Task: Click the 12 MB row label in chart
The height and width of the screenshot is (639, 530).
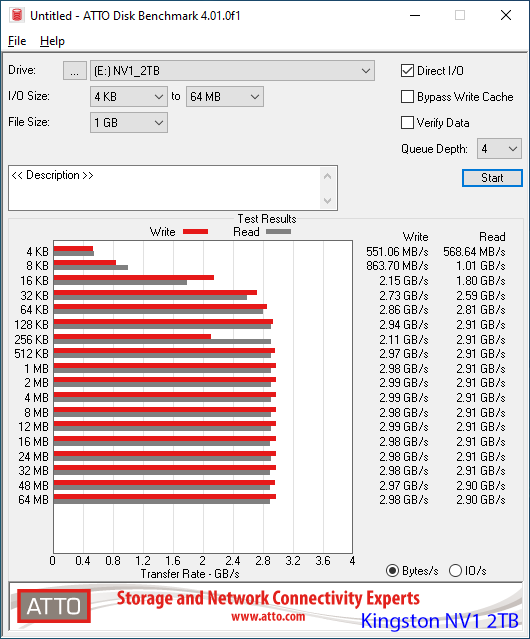Action: pos(33,427)
